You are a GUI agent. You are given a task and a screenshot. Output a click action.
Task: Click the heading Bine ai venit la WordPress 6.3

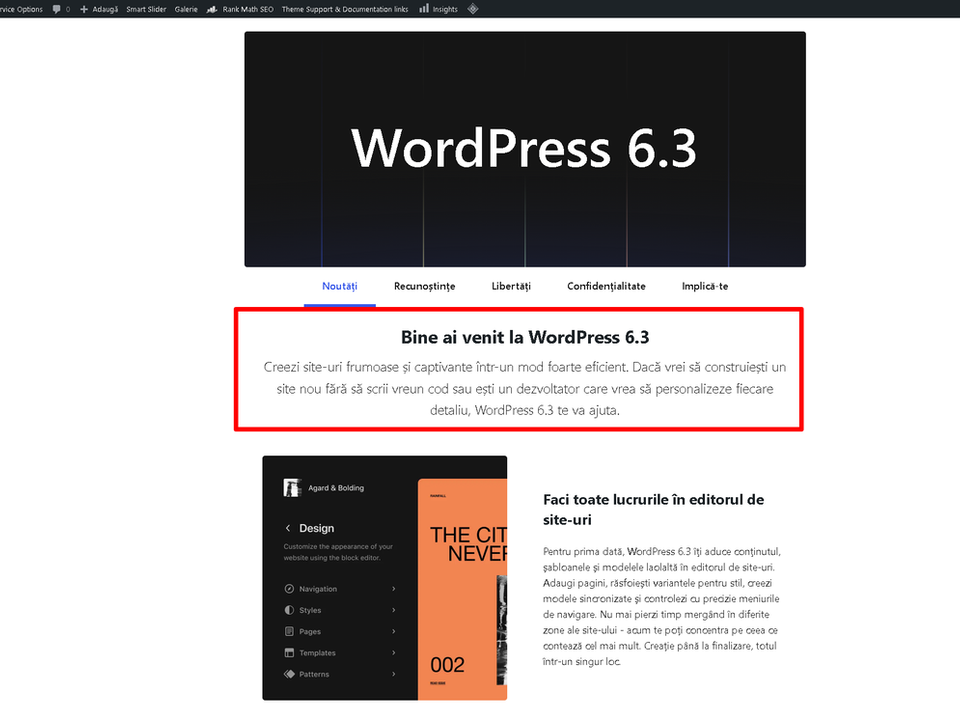pyautogui.click(x=525, y=337)
